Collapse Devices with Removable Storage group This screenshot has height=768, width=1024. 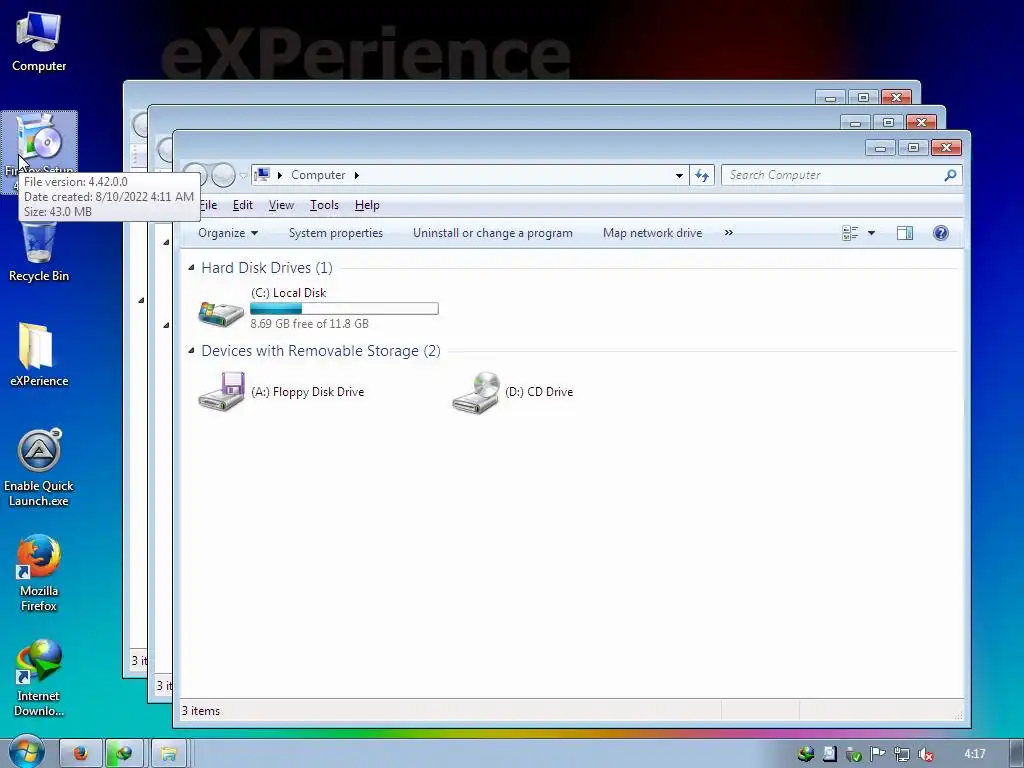[x=191, y=350]
